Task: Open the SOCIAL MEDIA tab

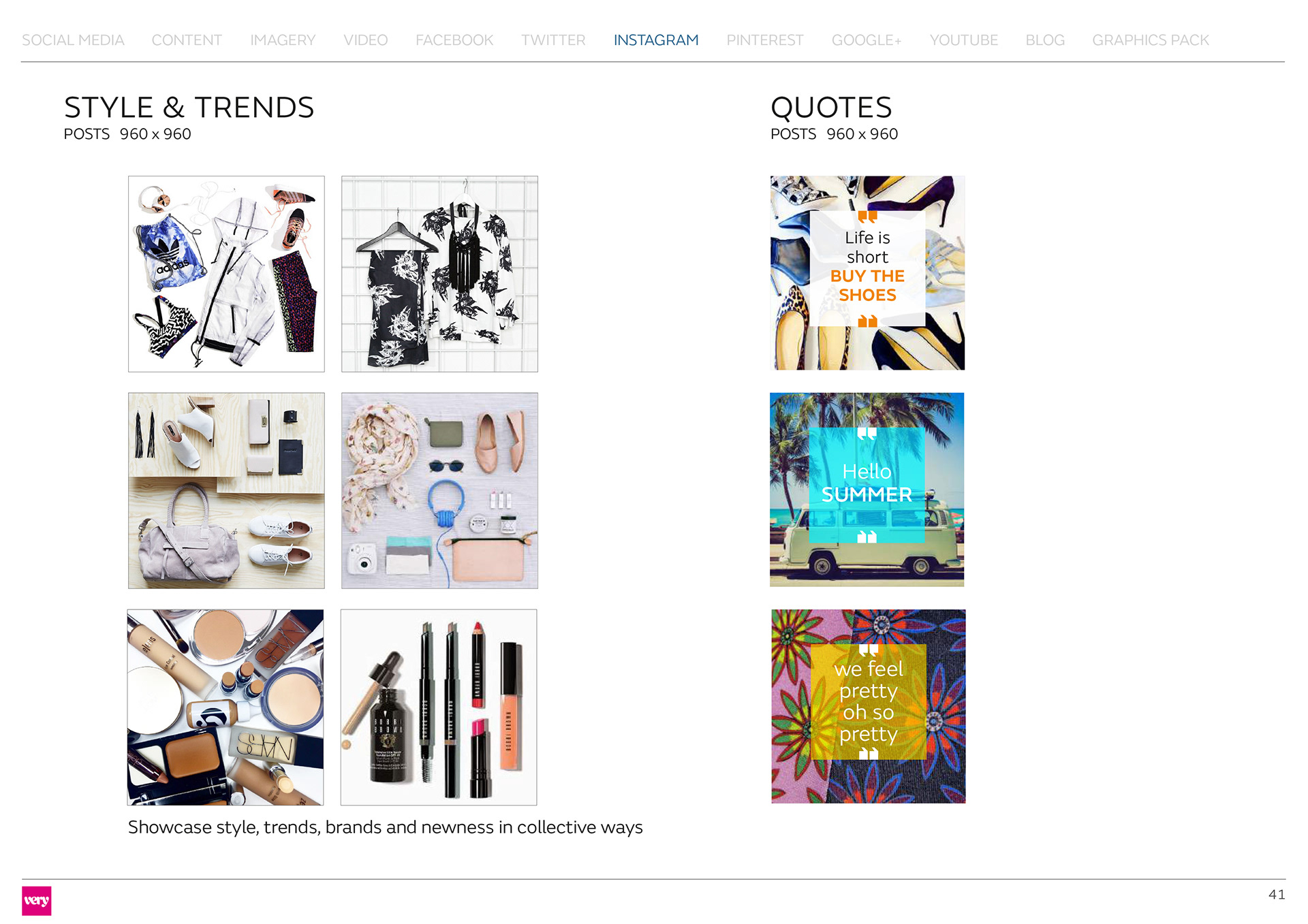Action: point(73,40)
